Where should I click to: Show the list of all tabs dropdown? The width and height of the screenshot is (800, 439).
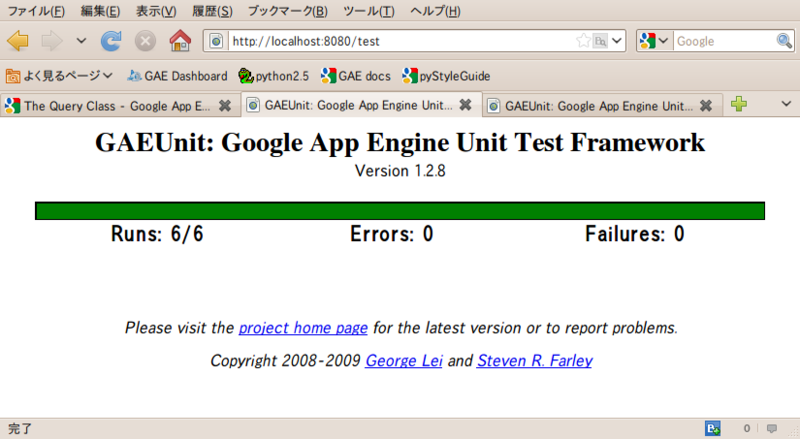coord(786,104)
